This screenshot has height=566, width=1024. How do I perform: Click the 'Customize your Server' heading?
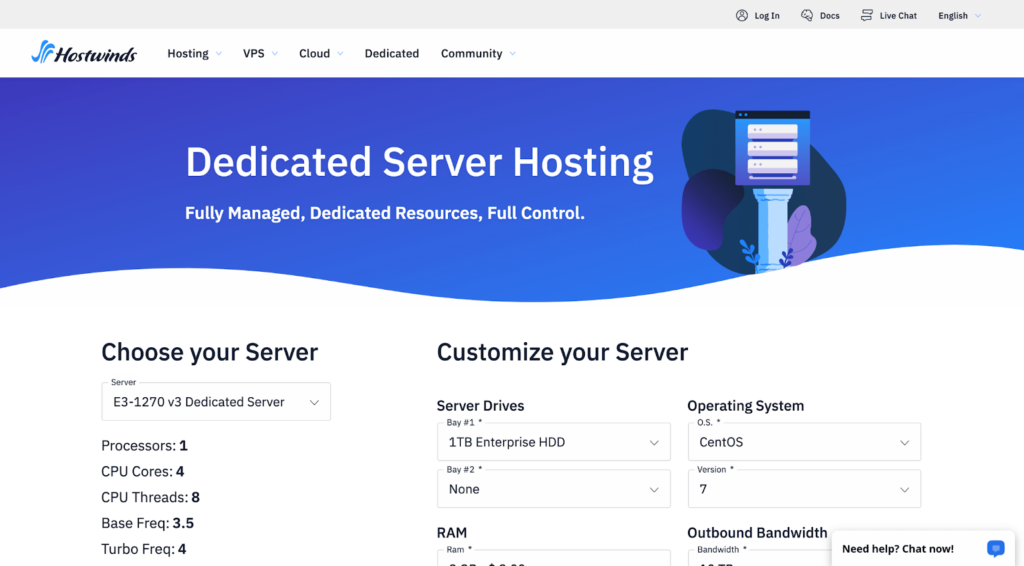(562, 353)
